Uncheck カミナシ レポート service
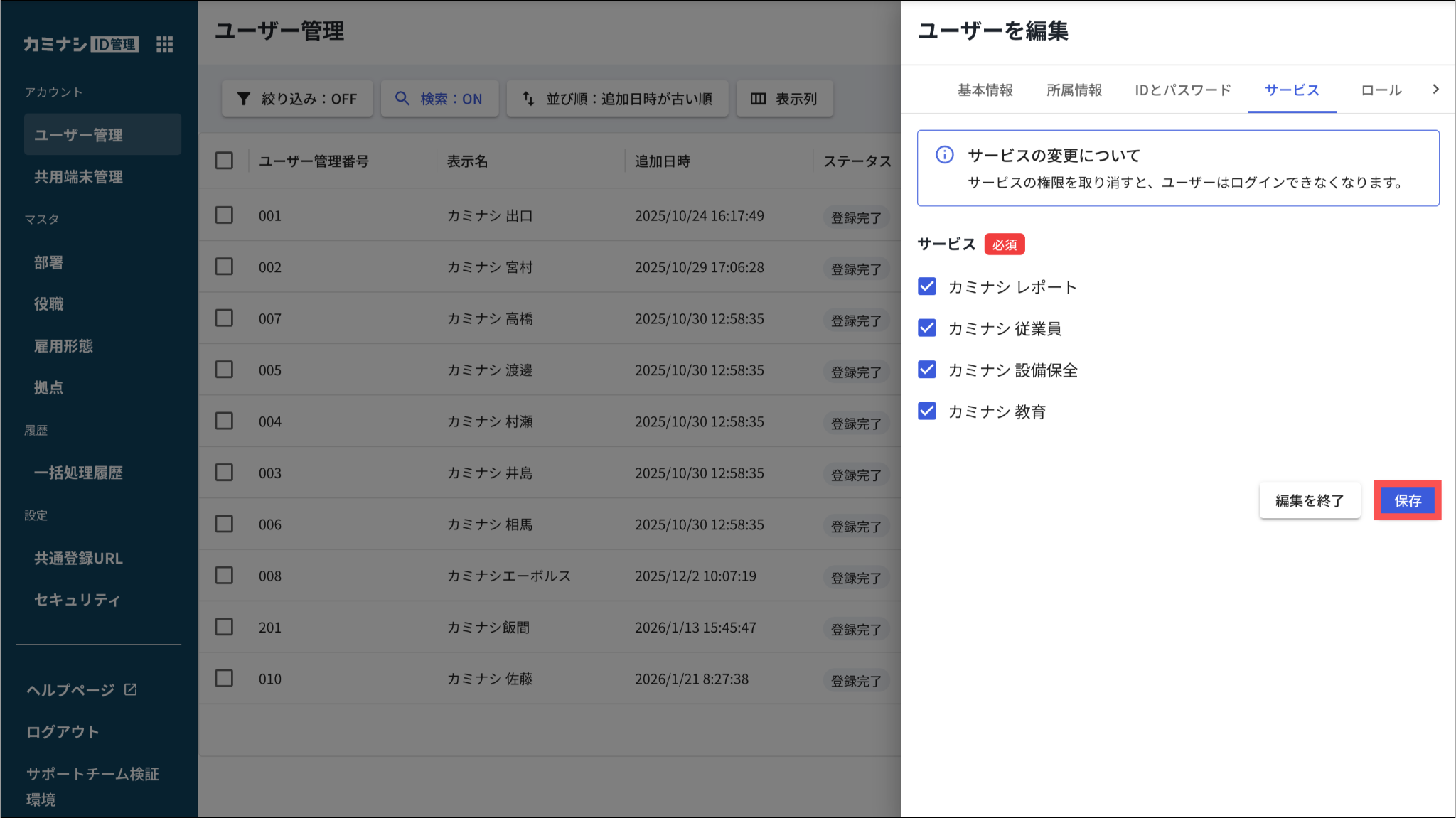This screenshot has height=818, width=1456. click(x=927, y=286)
